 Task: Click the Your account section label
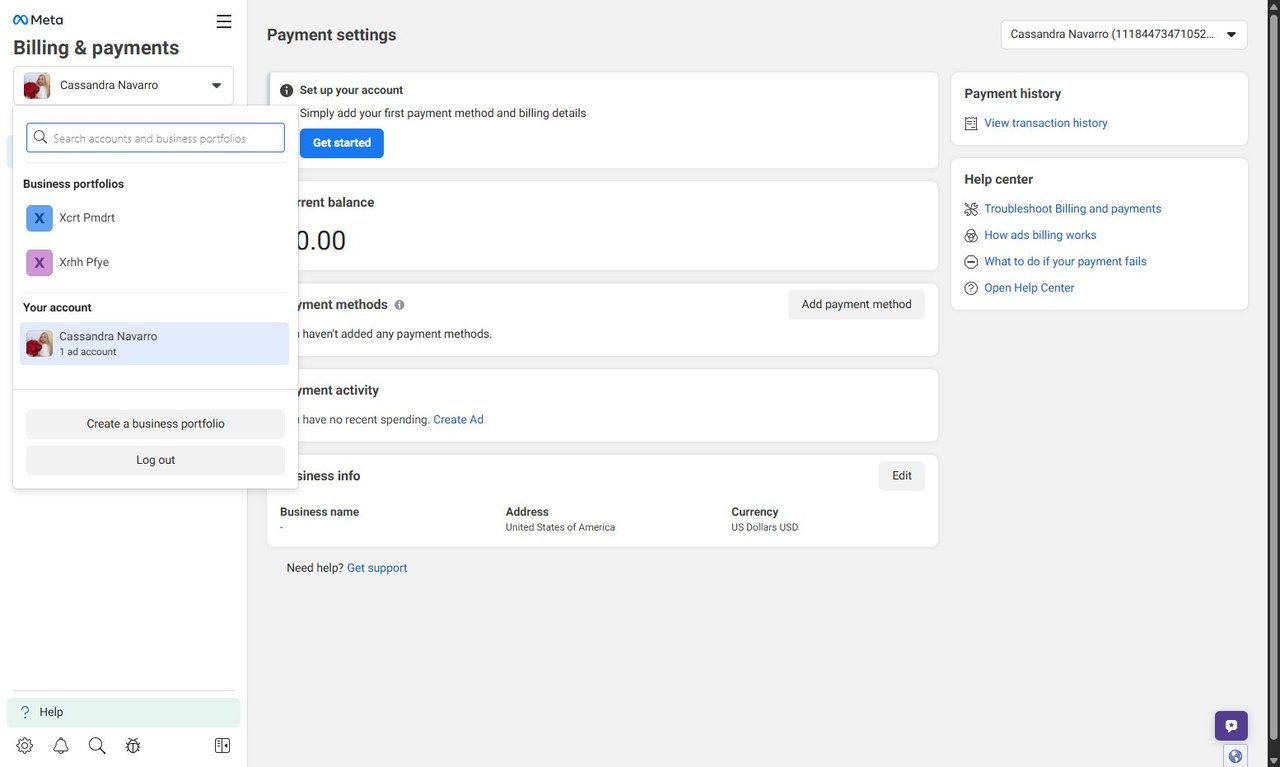57,308
